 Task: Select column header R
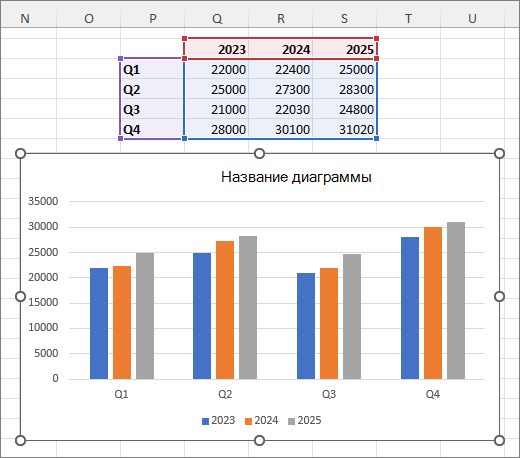[280, 19]
